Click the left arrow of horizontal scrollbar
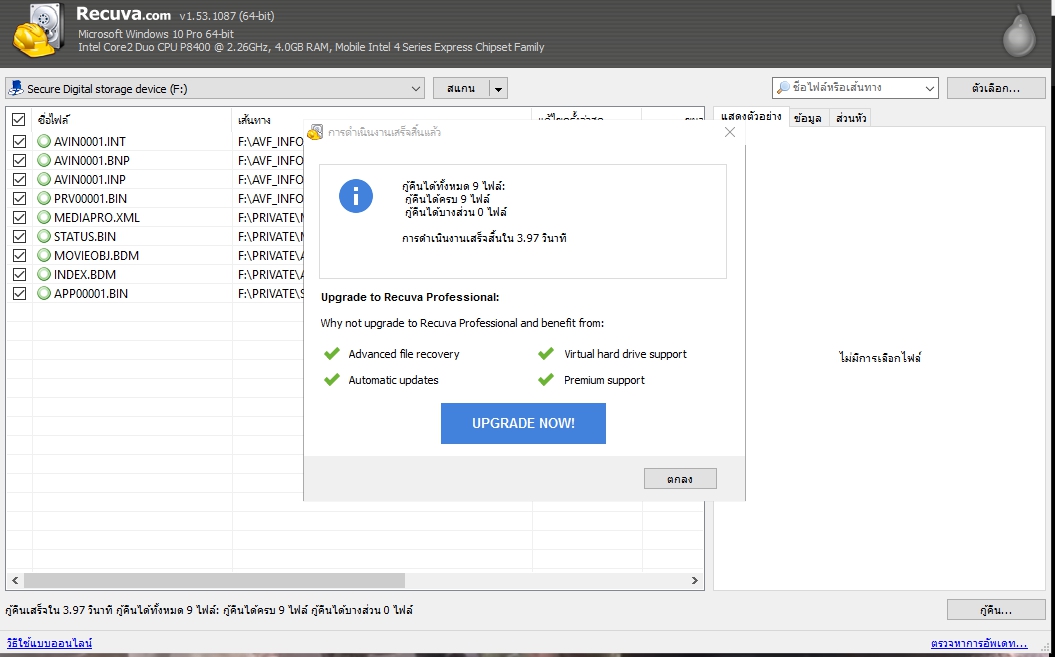 15,580
